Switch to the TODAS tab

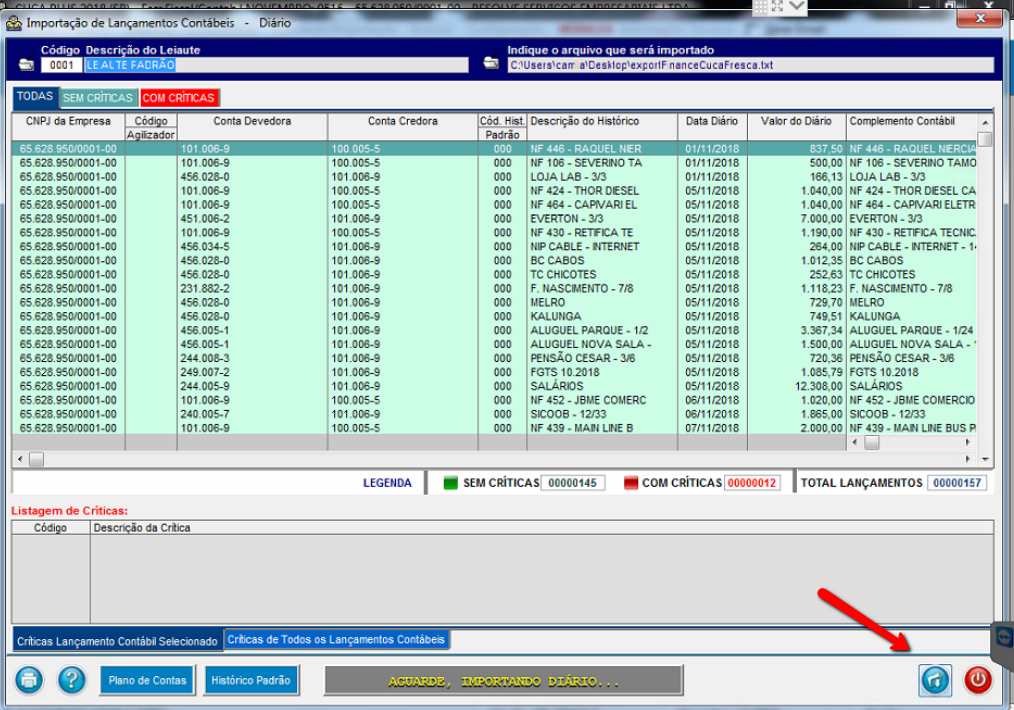(x=35, y=97)
